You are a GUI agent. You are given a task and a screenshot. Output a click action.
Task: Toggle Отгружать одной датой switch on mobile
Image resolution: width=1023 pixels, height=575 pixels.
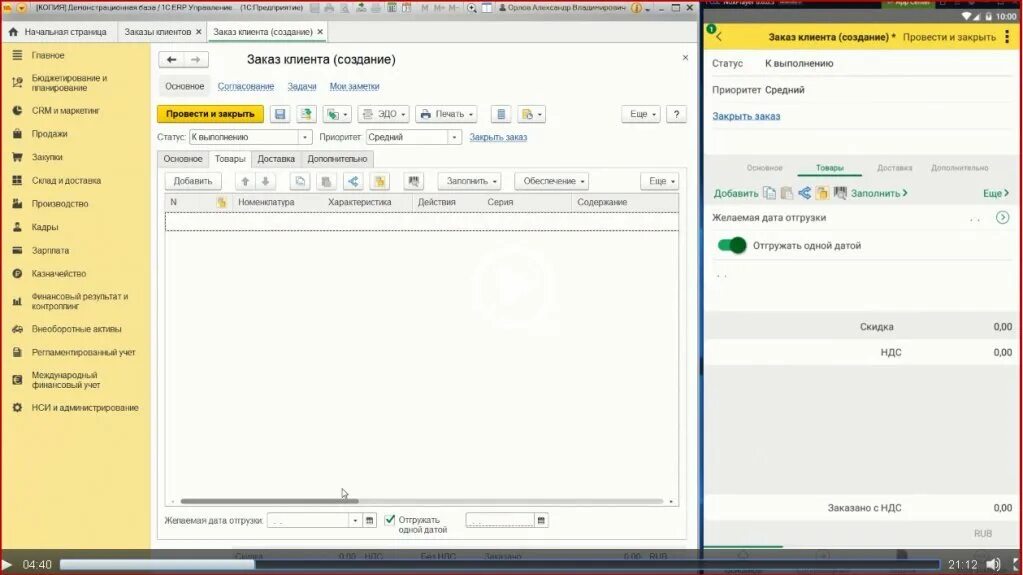732,245
